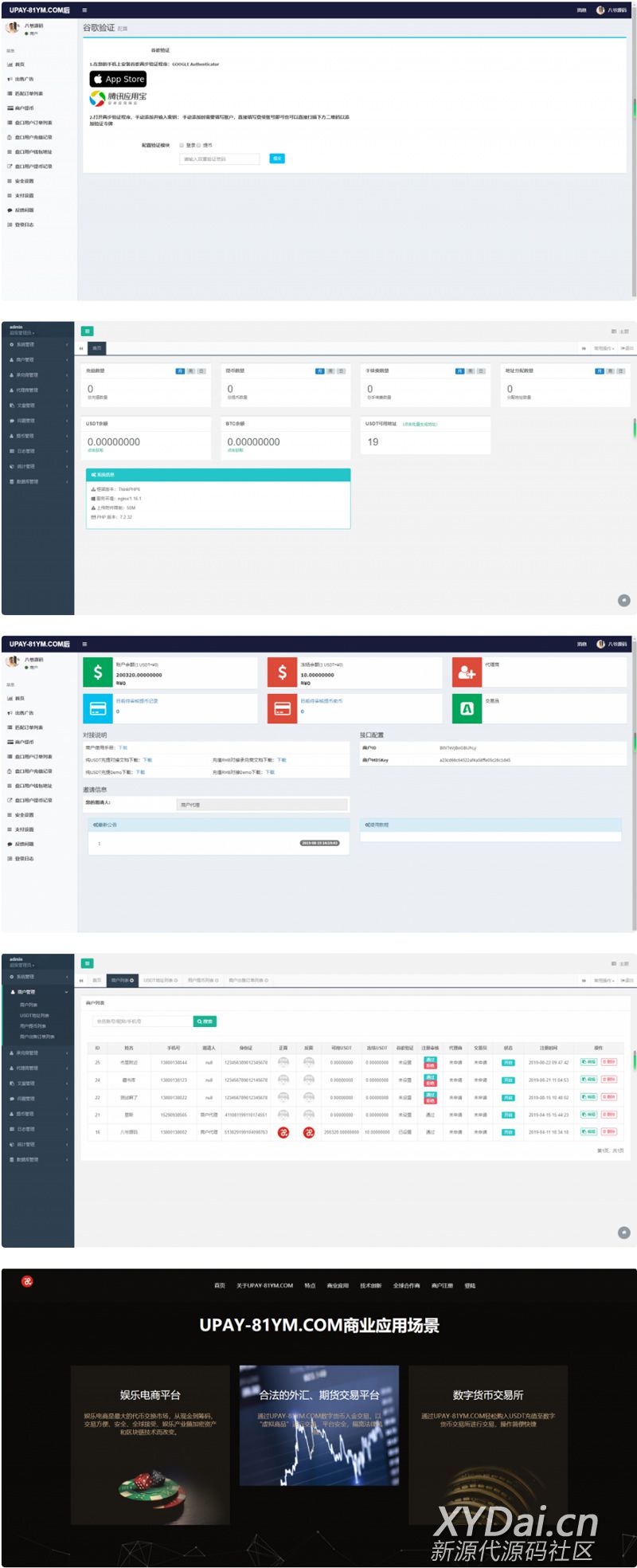This screenshot has height=1568, width=637.
Task: Open 出售广告 in 谷歌验证 page sidebar
Action: 38,79
